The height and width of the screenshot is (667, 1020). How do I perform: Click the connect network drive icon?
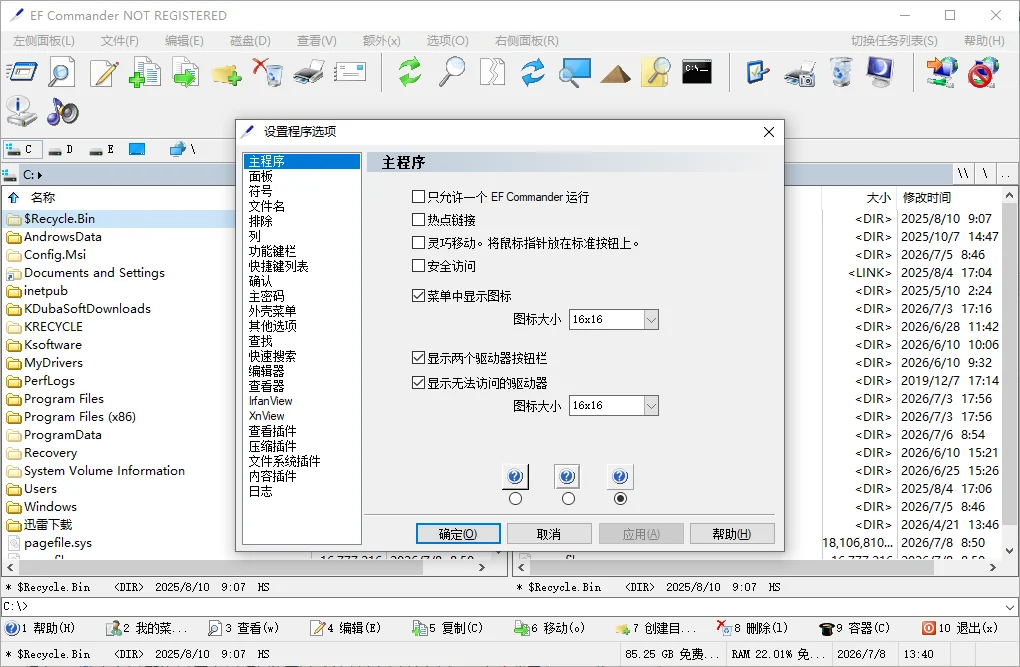point(942,72)
